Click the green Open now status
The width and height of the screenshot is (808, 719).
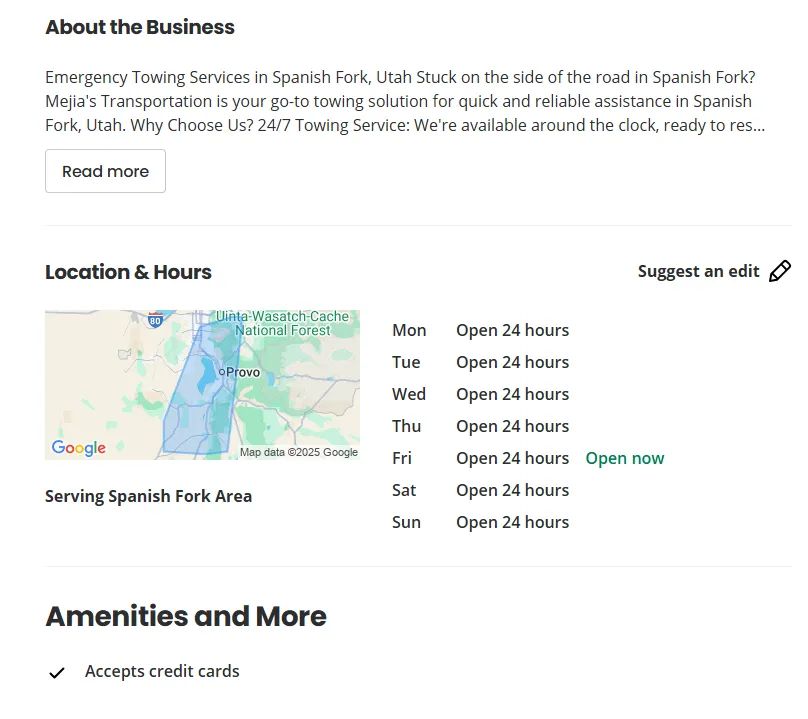[624, 458]
